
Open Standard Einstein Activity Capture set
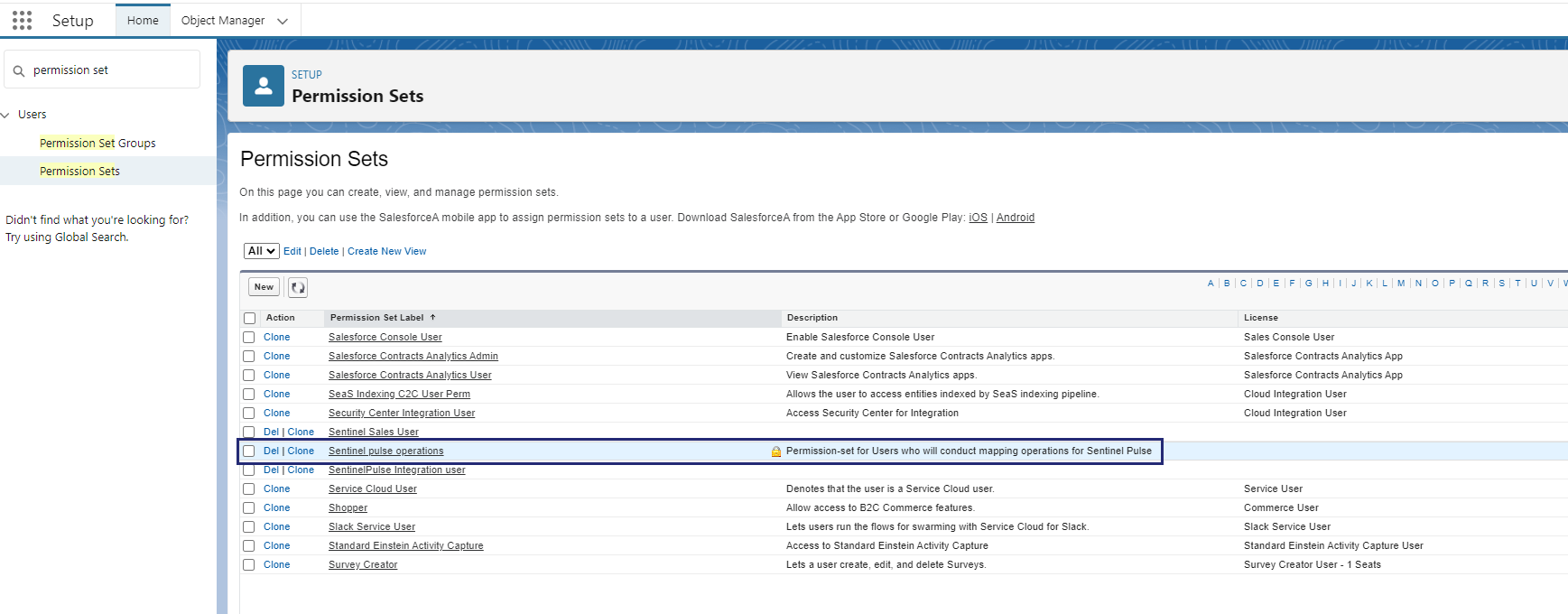(x=406, y=545)
